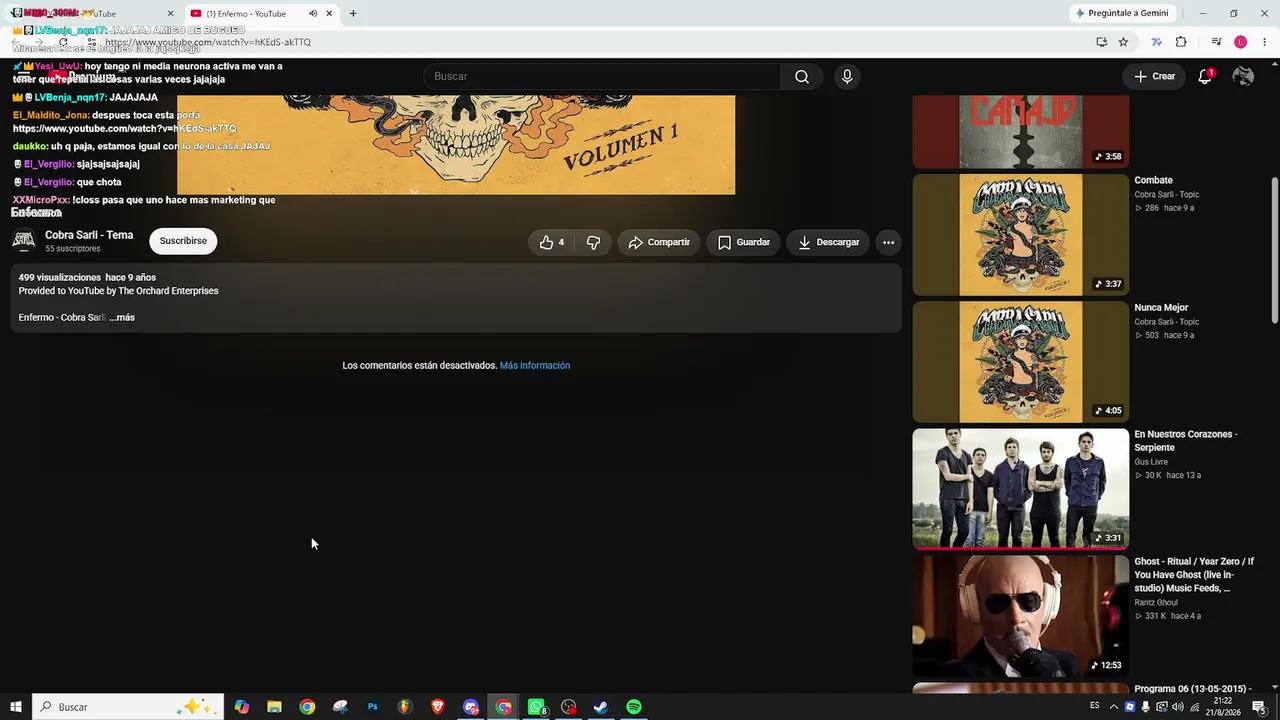Image resolution: width=1280 pixels, height=720 pixels.
Task: Open a new browser tab
Action: pyautogui.click(x=353, y=14)
